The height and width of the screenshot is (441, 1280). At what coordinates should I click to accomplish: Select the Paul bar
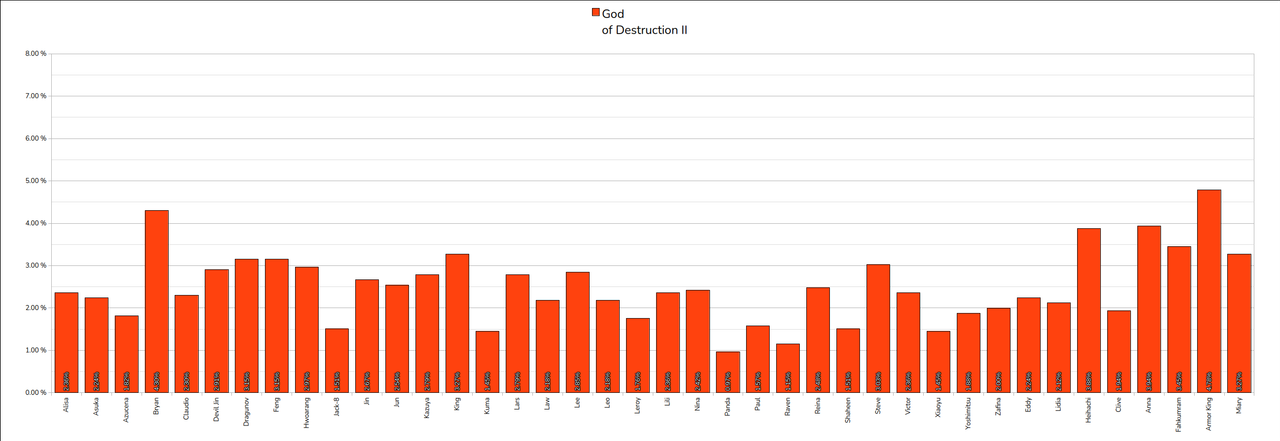click(x=758, y=359)
